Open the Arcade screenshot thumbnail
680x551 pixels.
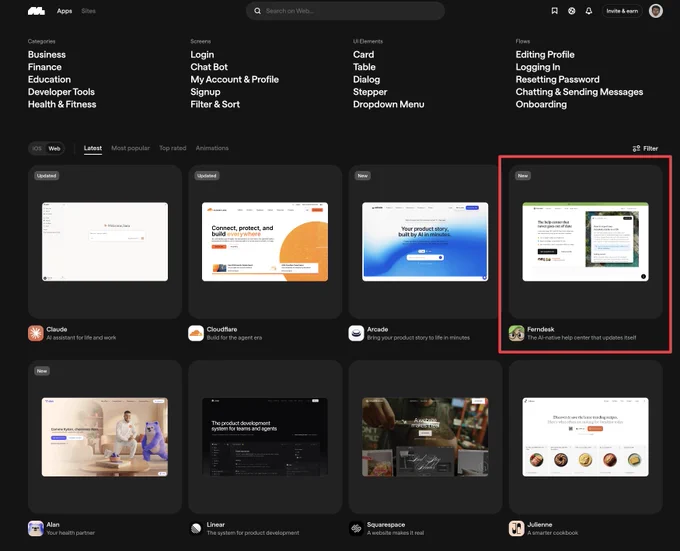425,241
